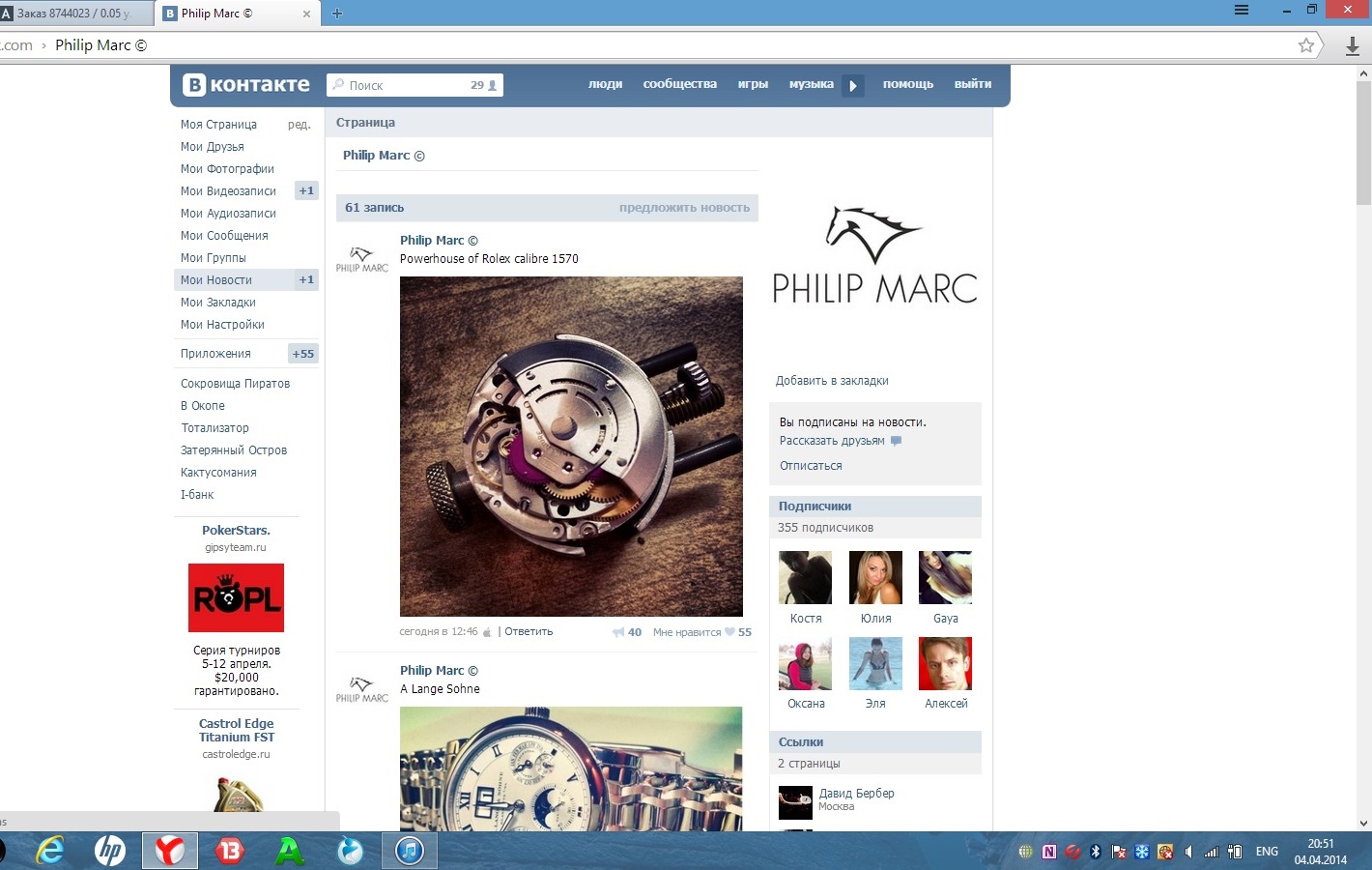Like the Rolex calibre 1570 post via the heart
This screenshot has width=1372, height=870.
click(729, 632)
